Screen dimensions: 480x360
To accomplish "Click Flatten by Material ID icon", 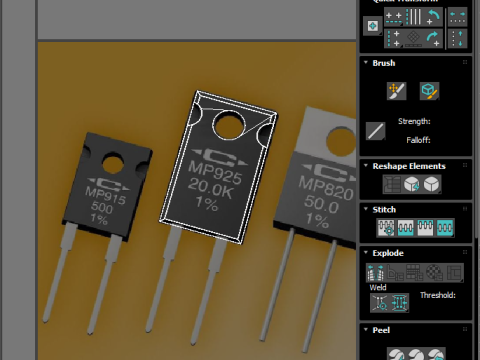I will (434, 272).
